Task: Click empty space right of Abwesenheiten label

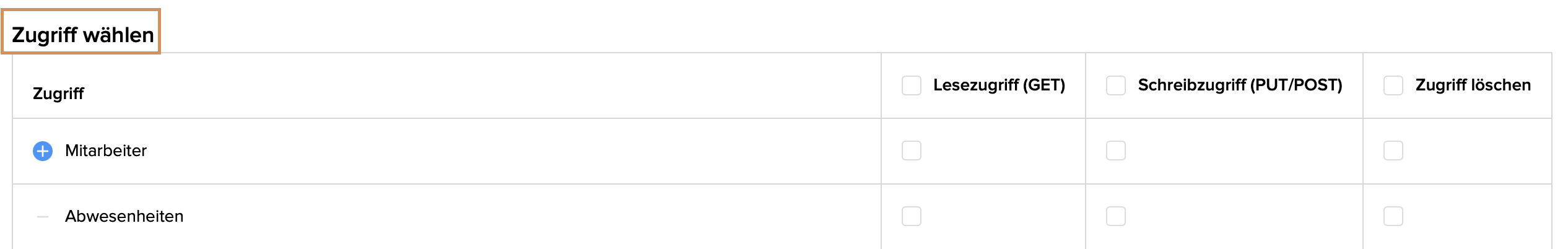Action: pos(495,216)
